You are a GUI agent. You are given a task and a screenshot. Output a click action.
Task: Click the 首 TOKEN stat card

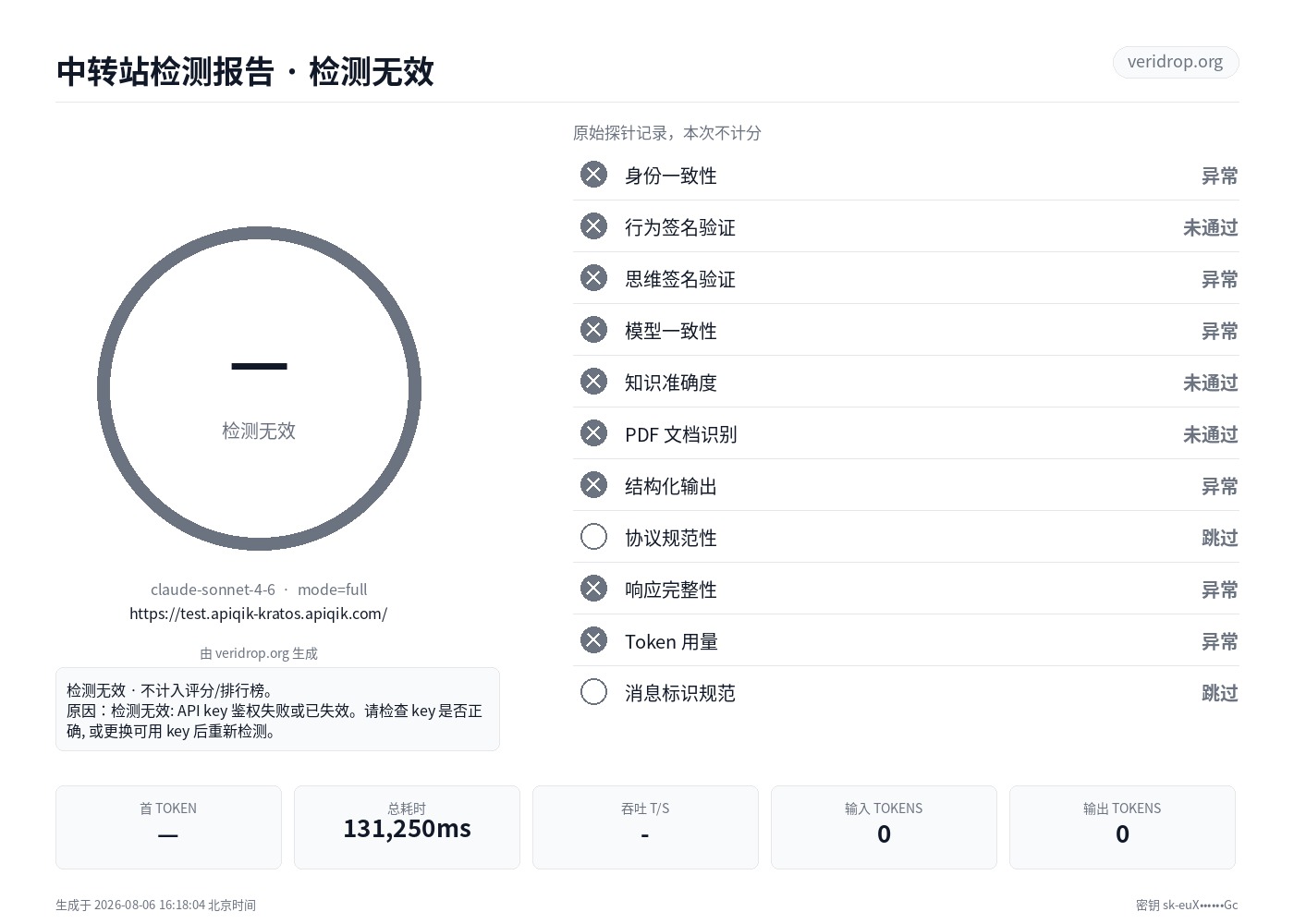pos(168,827)
